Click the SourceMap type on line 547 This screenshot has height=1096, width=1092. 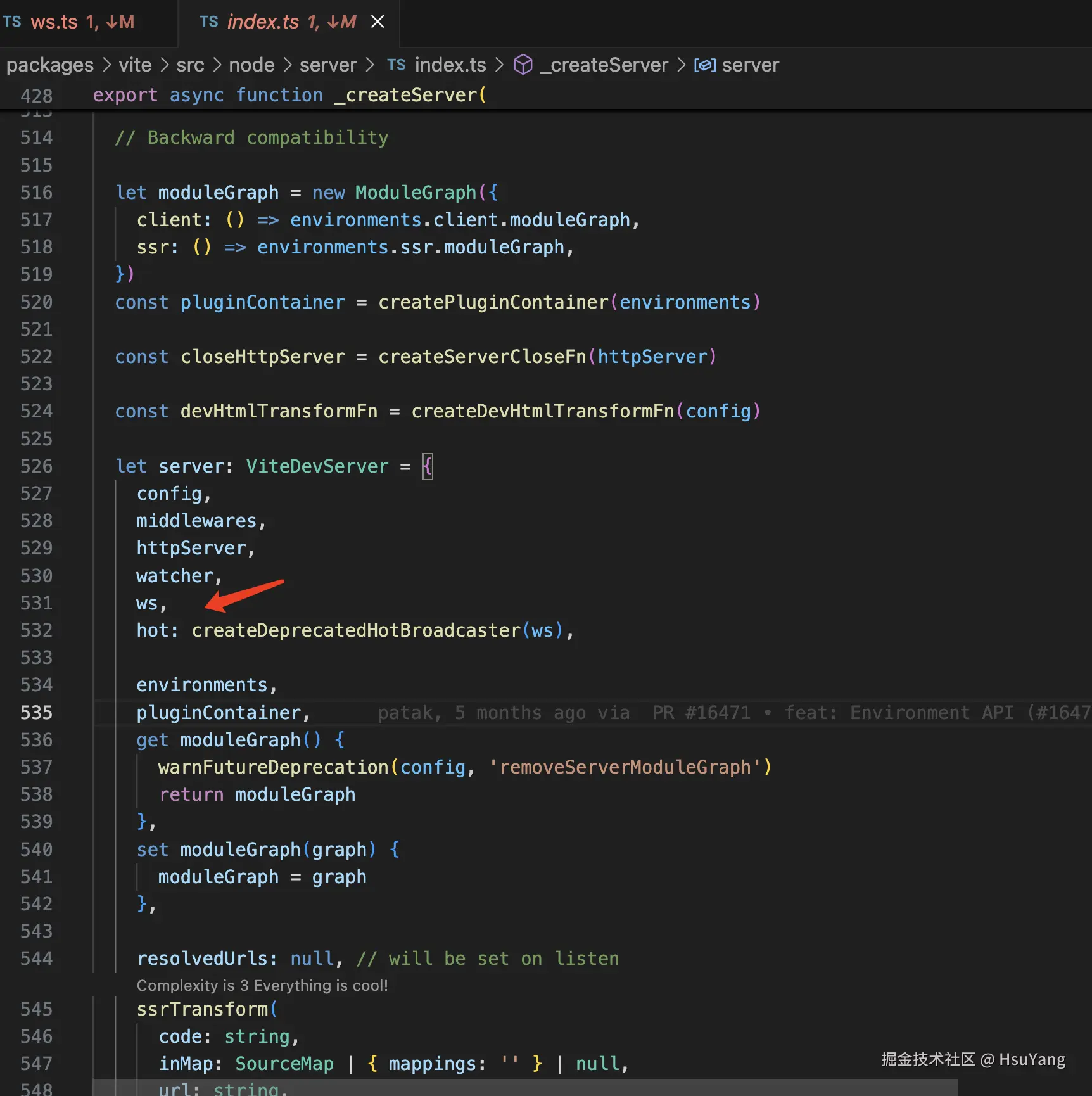click(284, 1064)
